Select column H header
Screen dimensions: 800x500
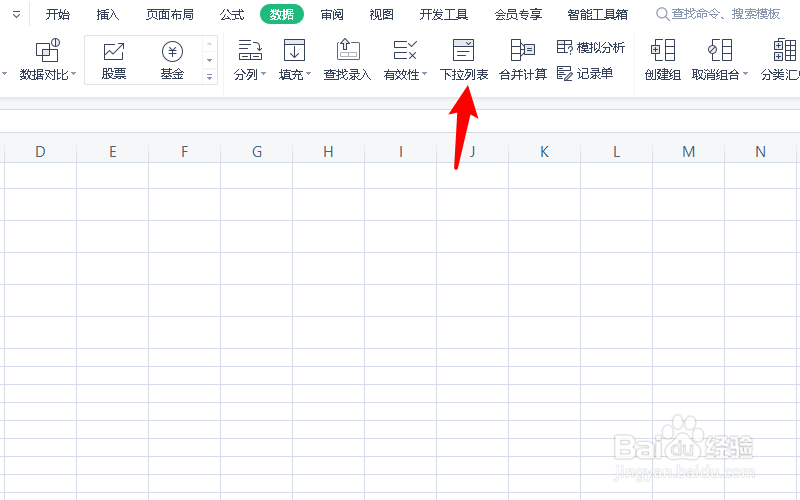click(329, 152)
